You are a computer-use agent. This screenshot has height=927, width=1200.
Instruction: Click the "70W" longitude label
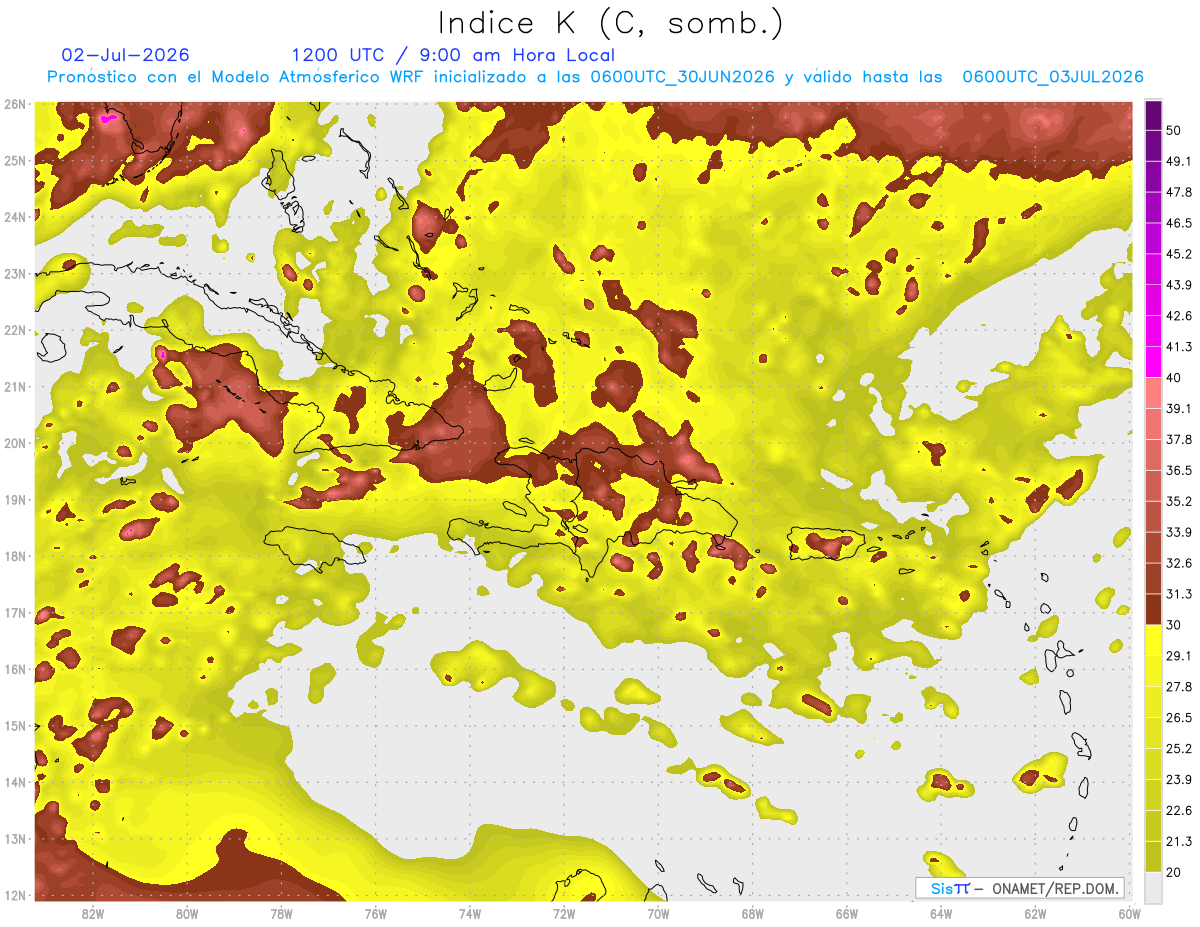658,913
